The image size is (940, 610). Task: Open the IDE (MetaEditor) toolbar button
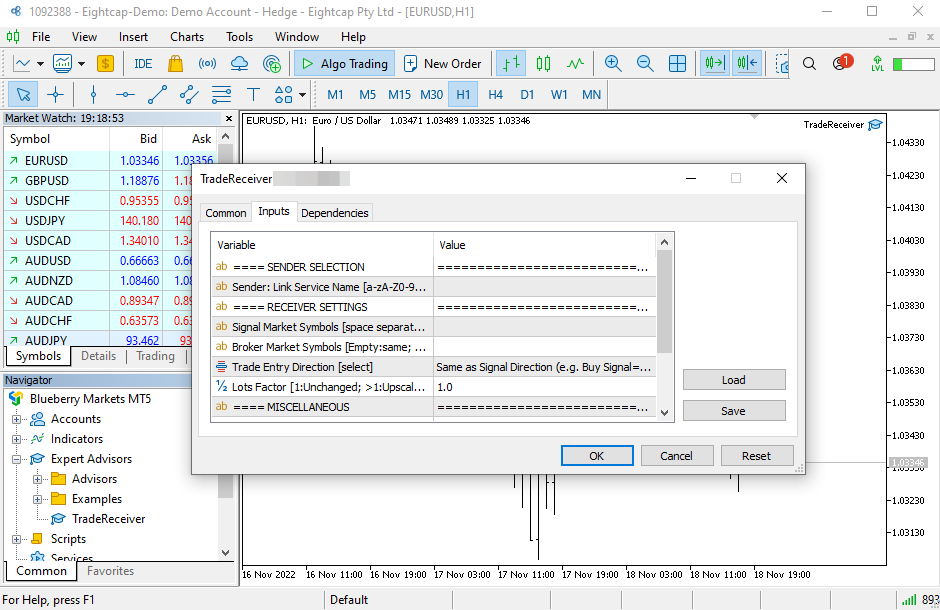pyautogui.click(x=143, y=63)
